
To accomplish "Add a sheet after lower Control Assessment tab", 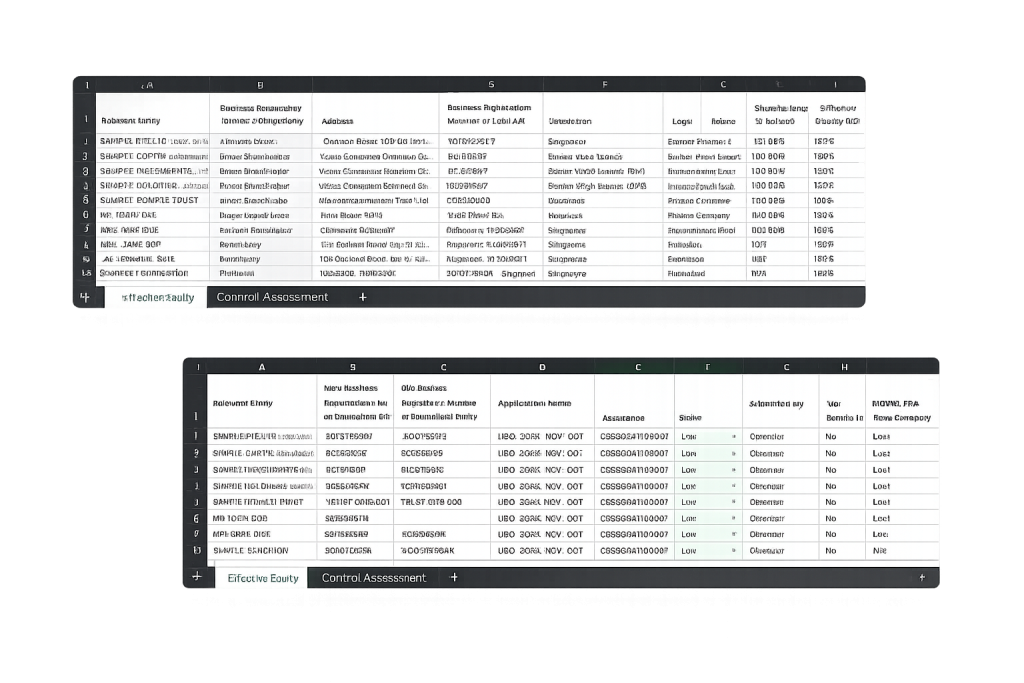I will click(x=454, y=577).
